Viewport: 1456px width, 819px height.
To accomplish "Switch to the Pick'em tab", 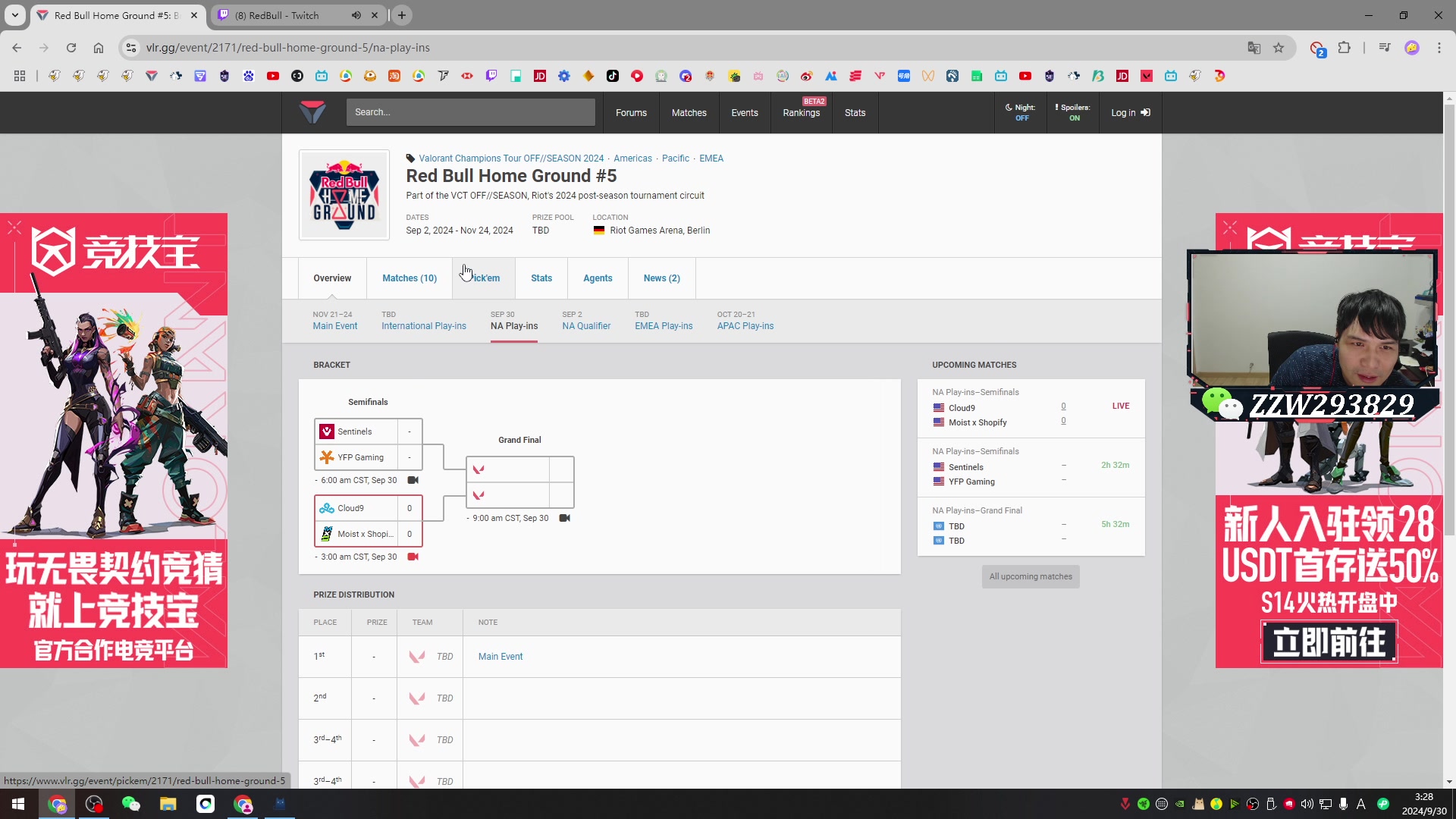I will 484,278.
